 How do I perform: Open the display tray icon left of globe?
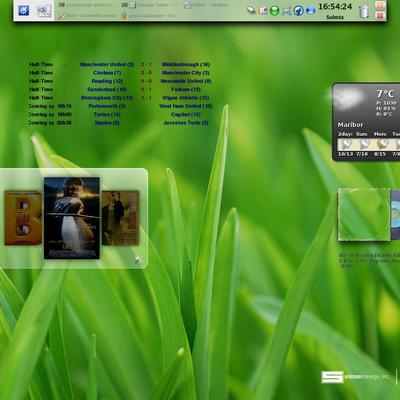coord(287,11)
